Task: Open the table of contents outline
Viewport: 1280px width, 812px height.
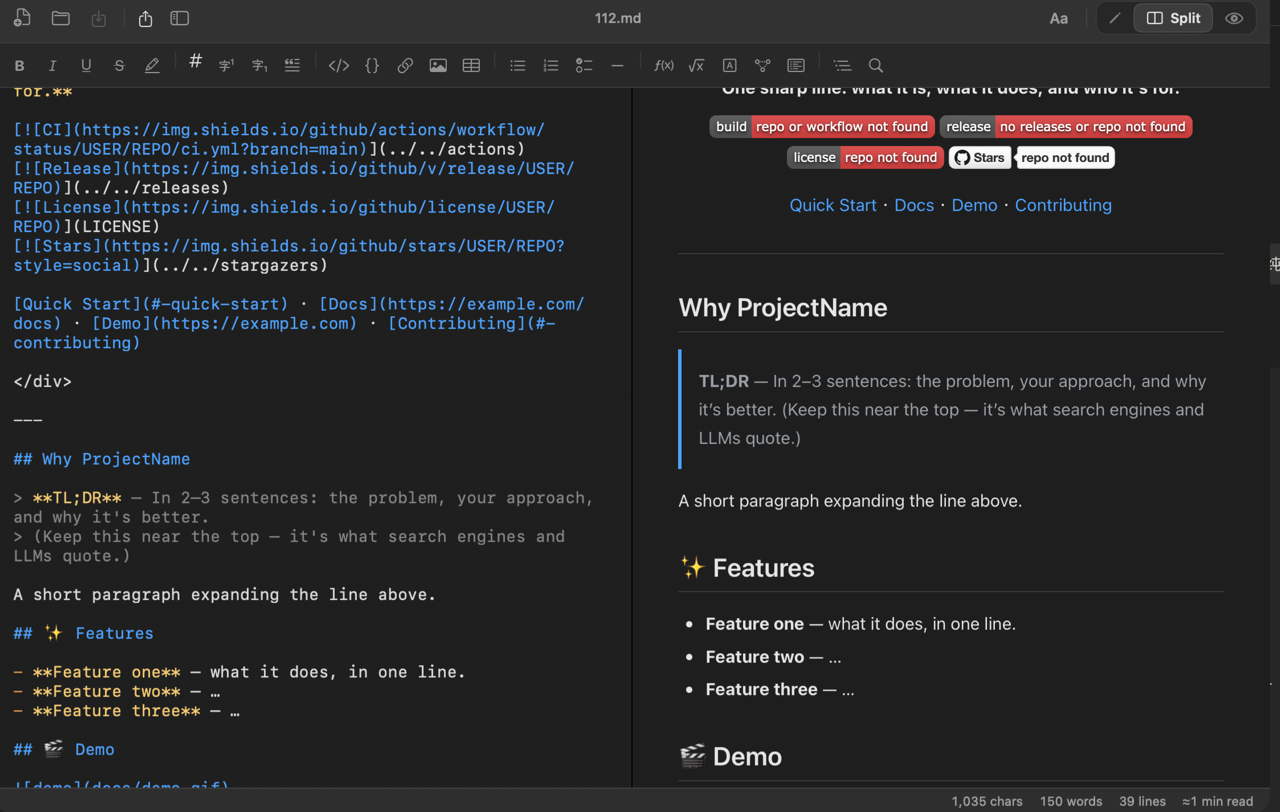Action: pos(842,65)
